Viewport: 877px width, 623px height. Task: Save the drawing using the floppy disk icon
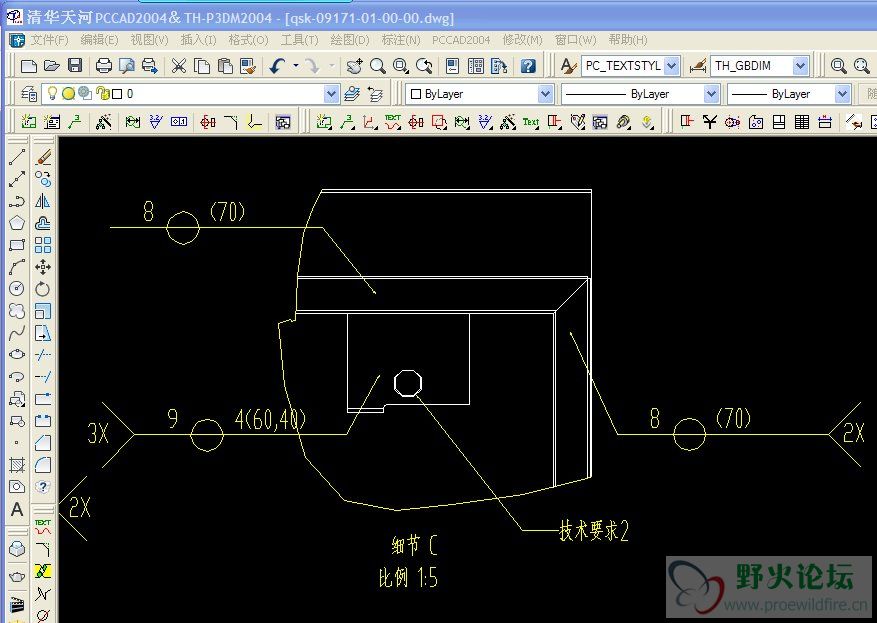coord(75,66)
